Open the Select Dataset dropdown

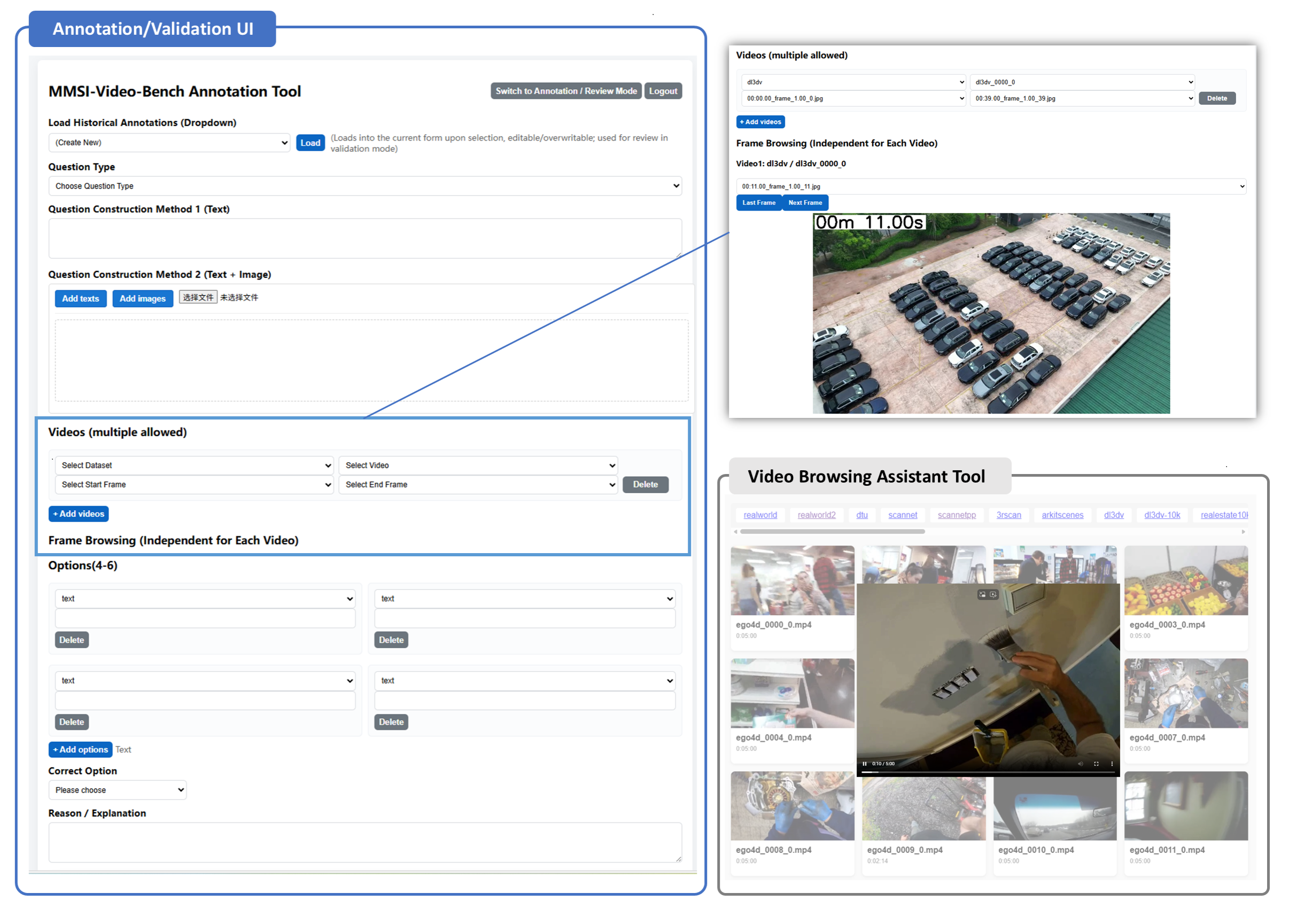point(194,465)
